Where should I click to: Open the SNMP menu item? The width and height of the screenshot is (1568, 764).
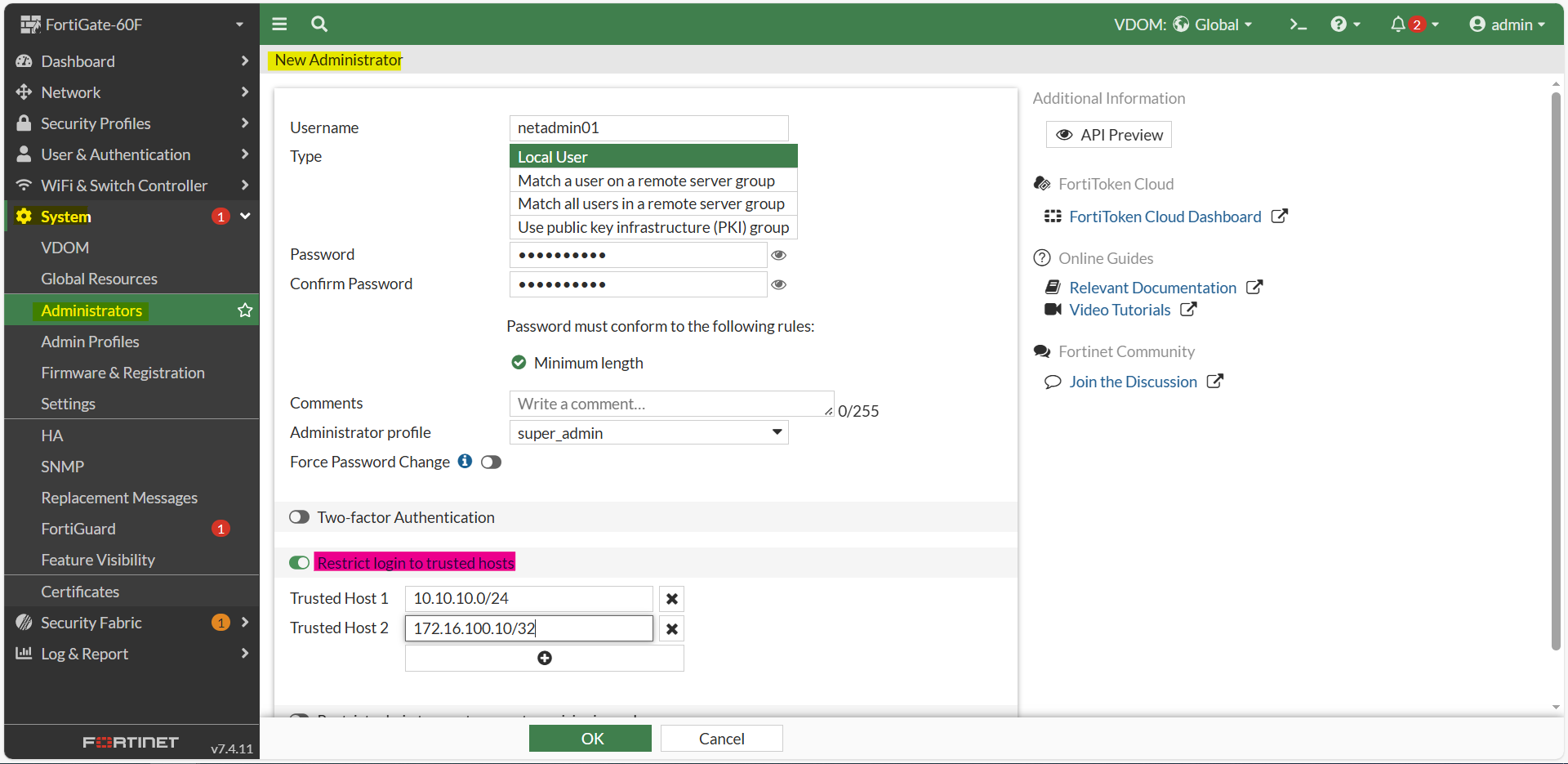[131, 467]
